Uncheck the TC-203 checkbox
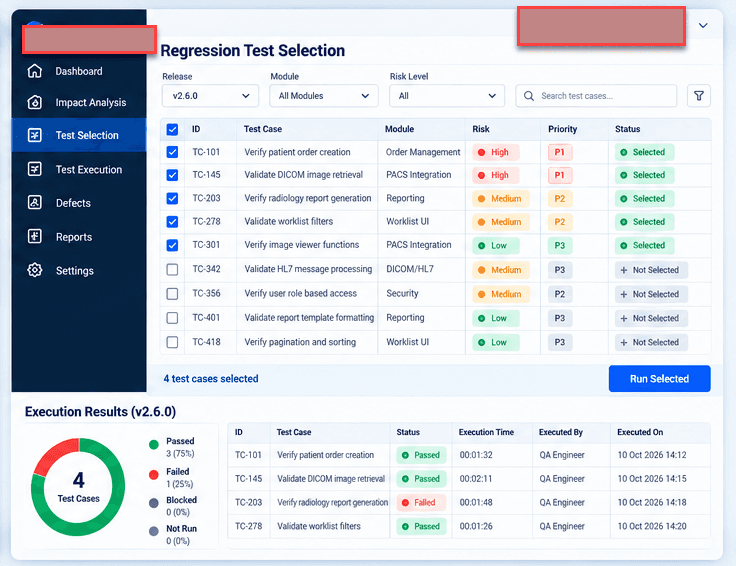Screen dimensions: 736x566 point(172,198)
